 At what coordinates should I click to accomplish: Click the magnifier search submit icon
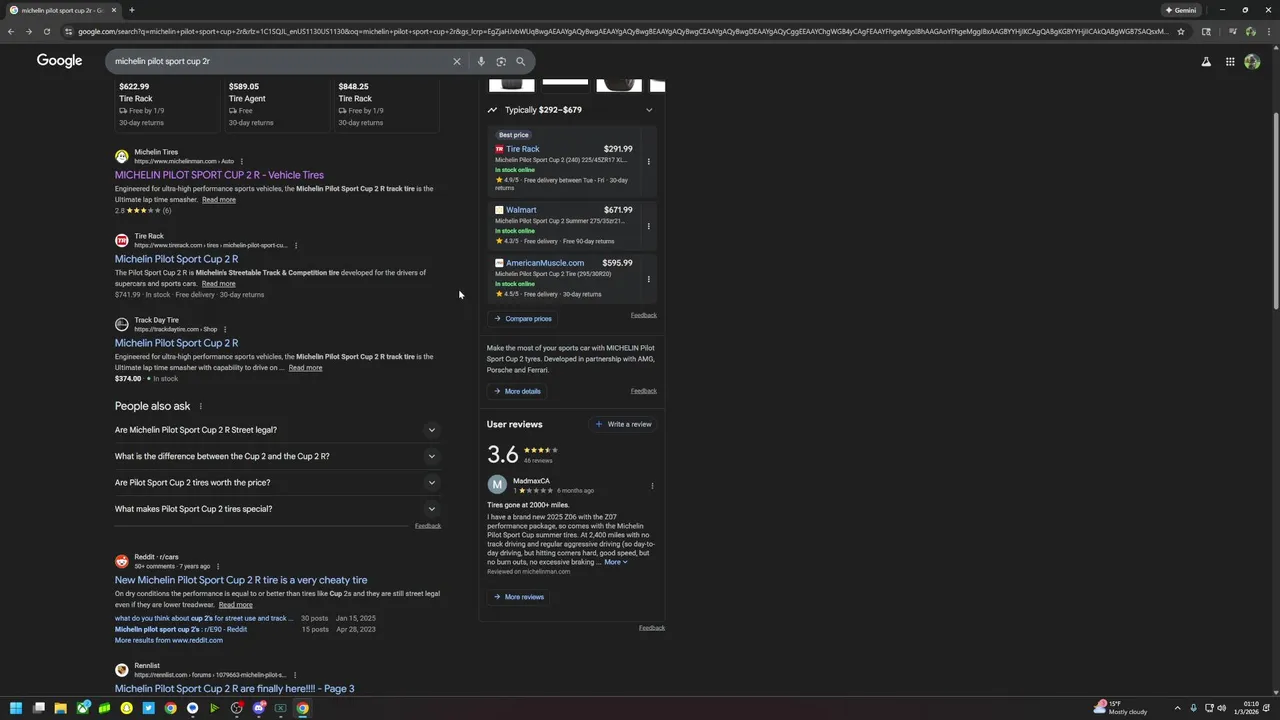click(x=520, y=61)
